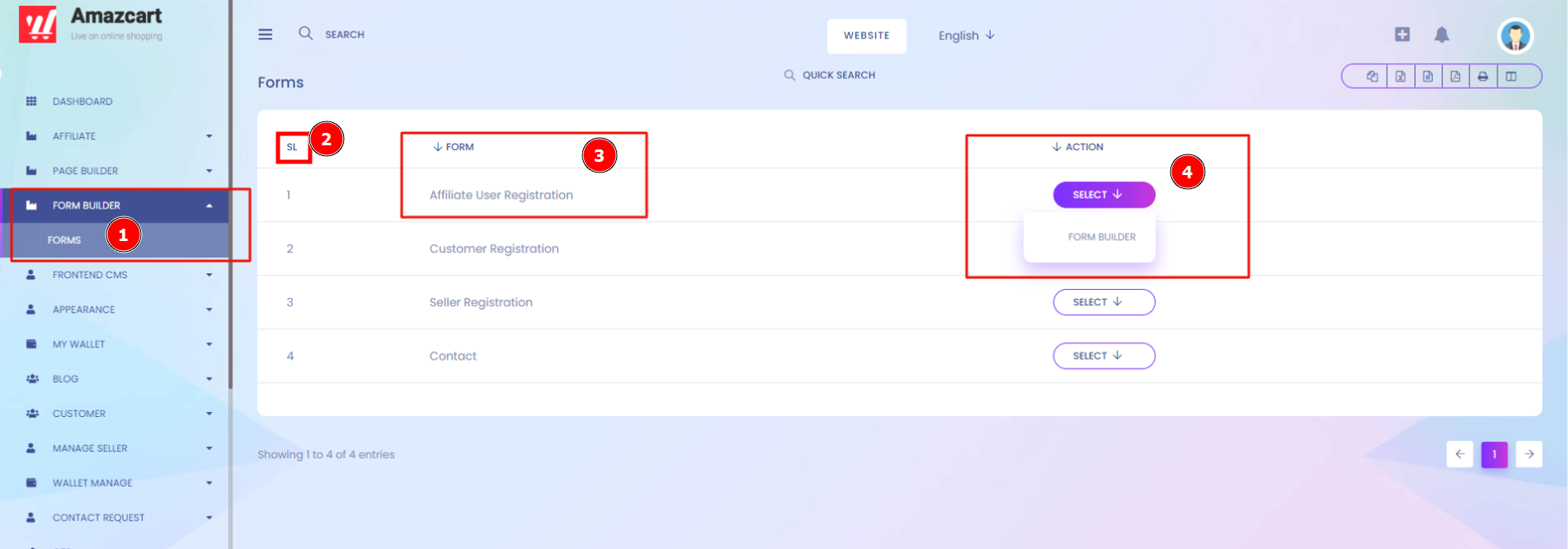Open the Forms submenu item
1568x549 pixels.
click(64, 240)
